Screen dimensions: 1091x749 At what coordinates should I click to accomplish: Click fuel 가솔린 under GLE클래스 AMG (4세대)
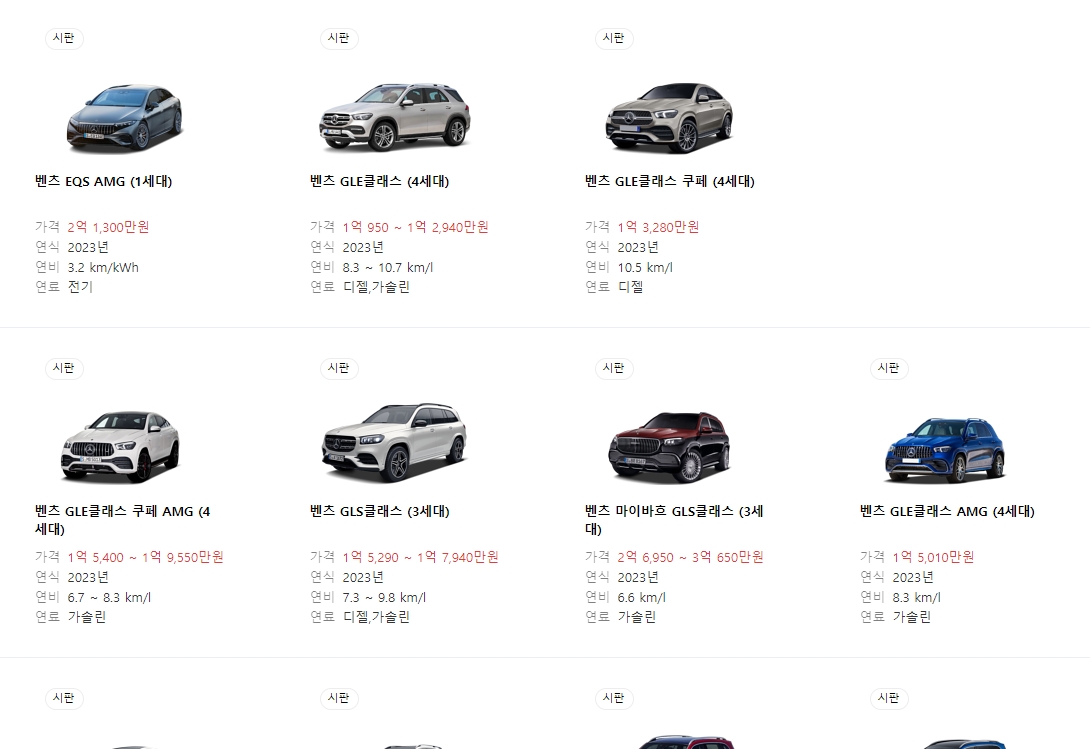911,617
